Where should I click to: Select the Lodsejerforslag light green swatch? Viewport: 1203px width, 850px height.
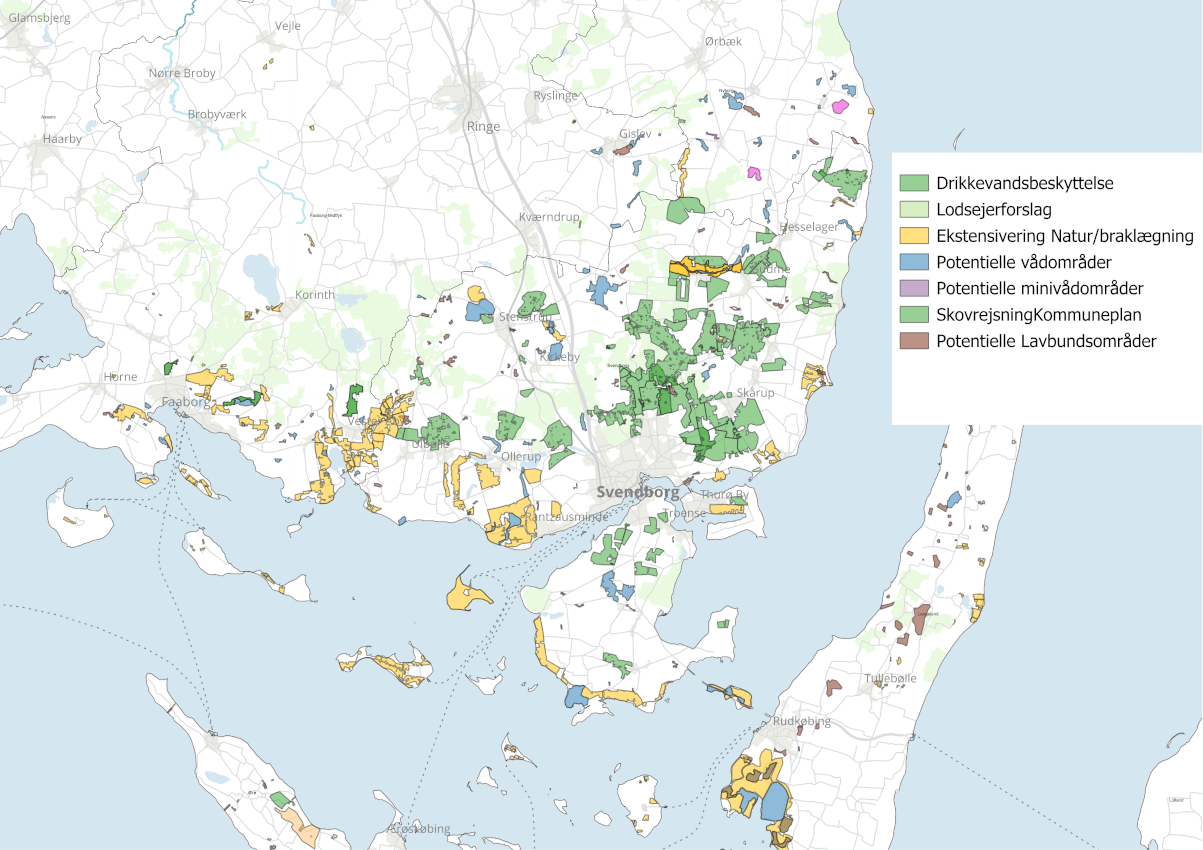coord(915,210)
